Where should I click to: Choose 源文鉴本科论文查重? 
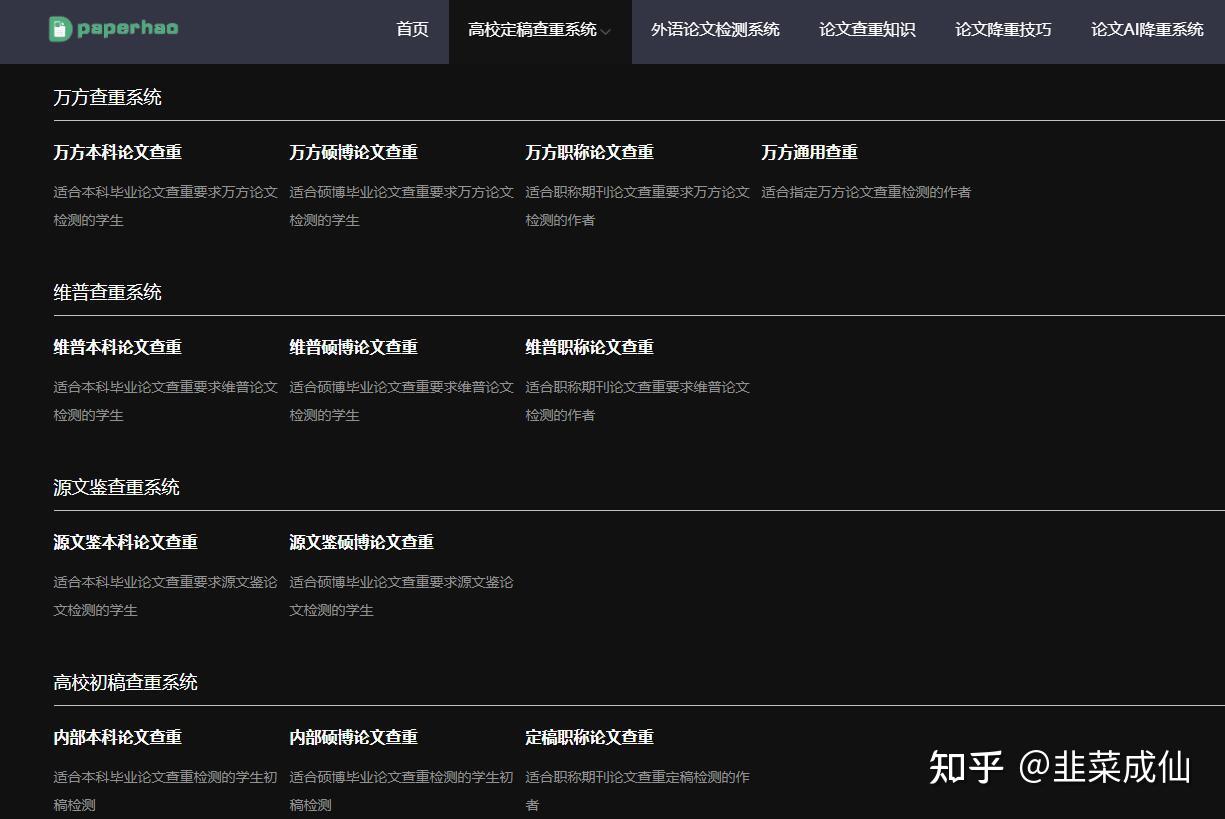126,542
